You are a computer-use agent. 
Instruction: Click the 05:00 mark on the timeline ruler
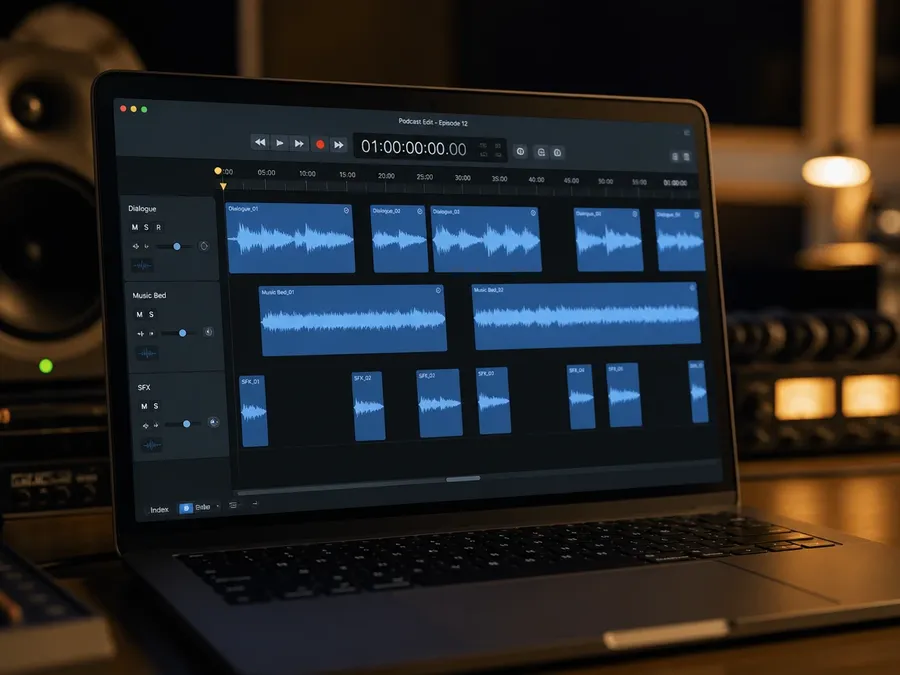[x=266, y=172]
